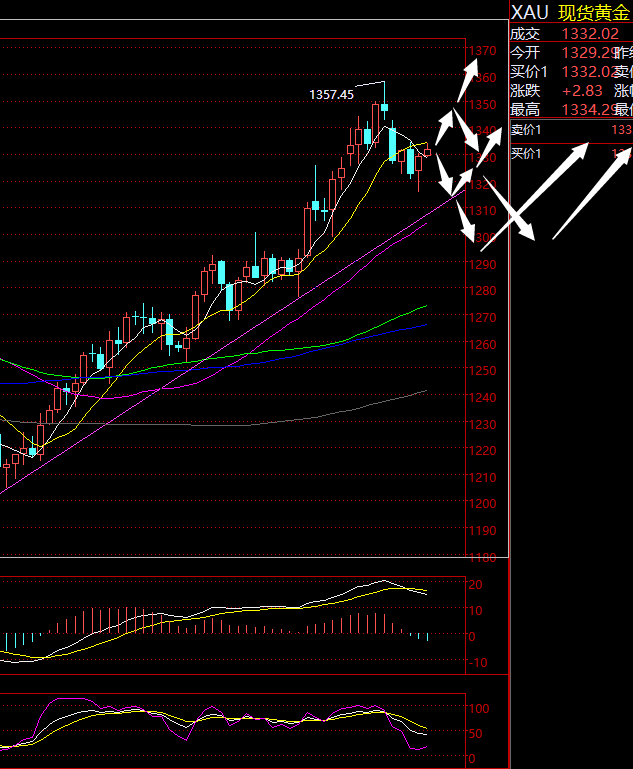The height and width of the screenshot is (769, 633).
Task: Click the KDJ axis label 100
Action: (x=479, y=709)
